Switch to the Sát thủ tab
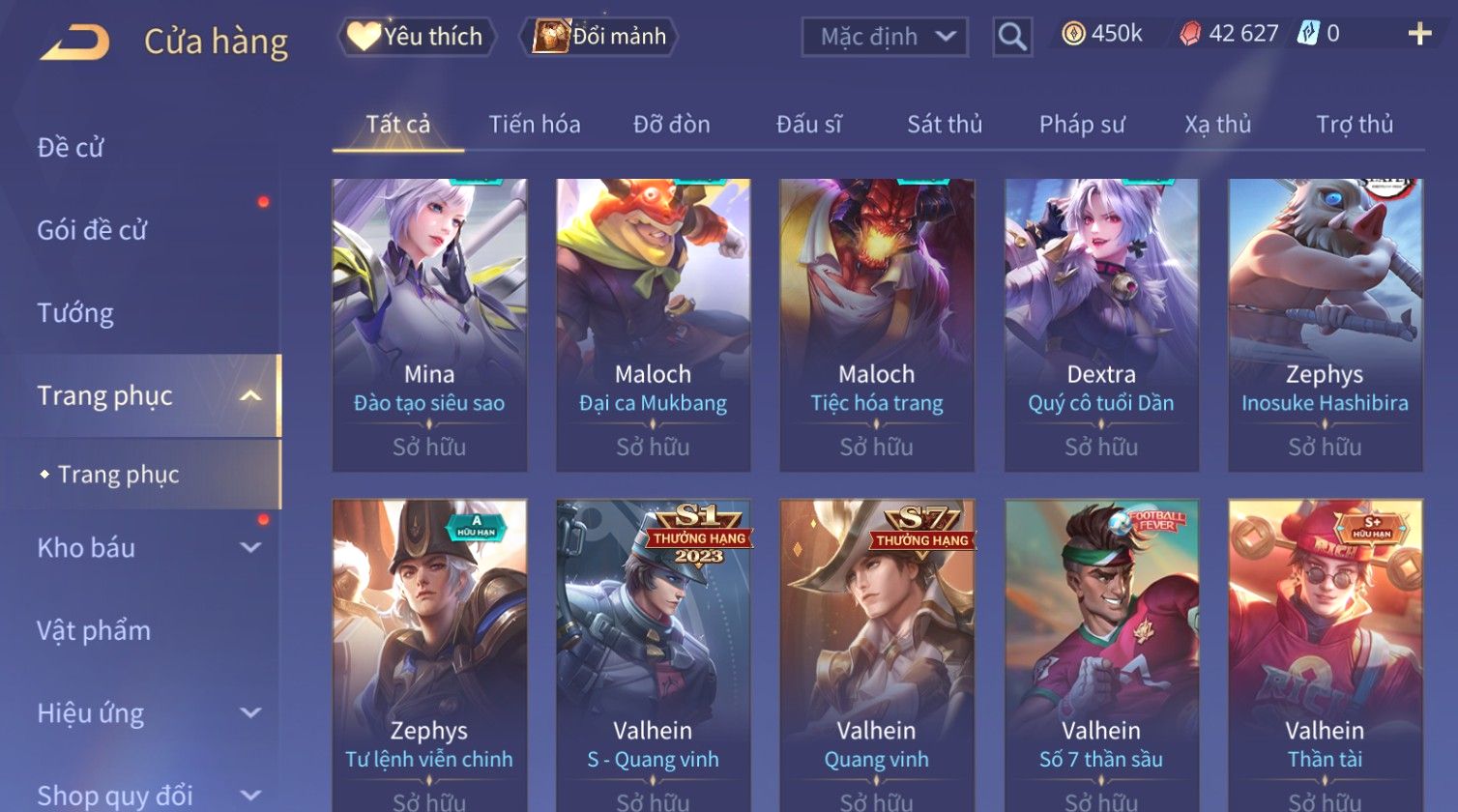Viewport: 1458px width, 812px height. (x=945, y=125)
